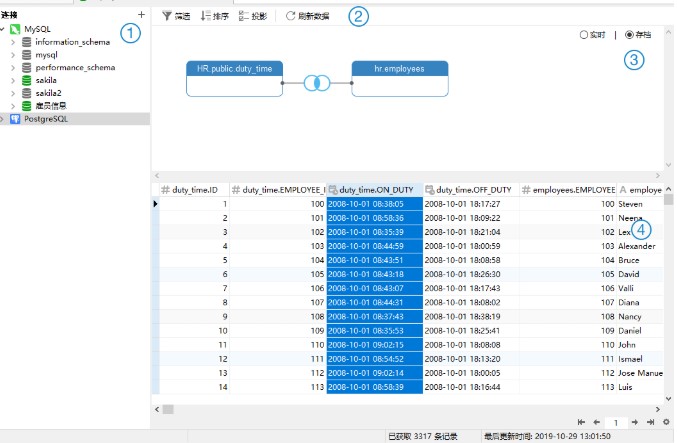Click the join circles icon between tables

point(317,83)
